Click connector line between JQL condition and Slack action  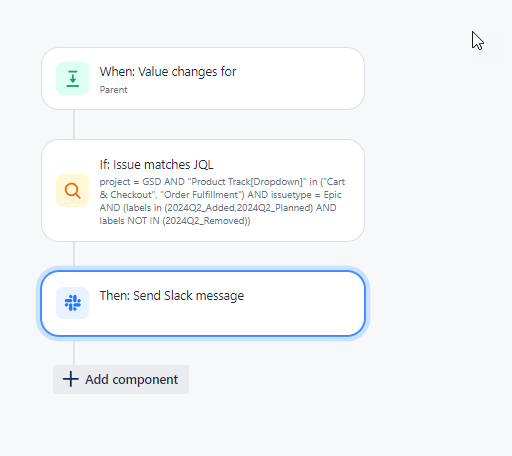click(74, 254)
